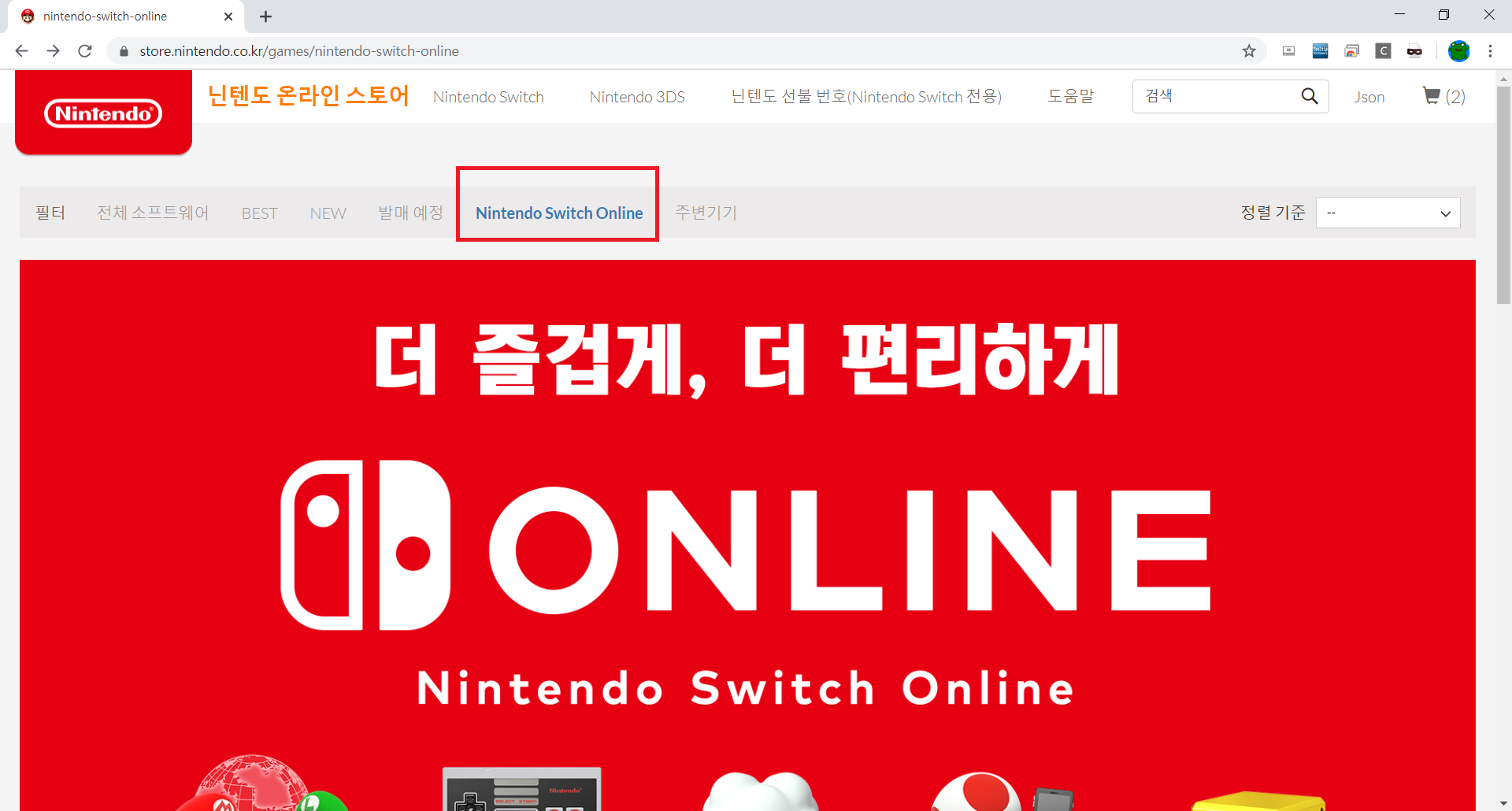1512x811 pixels.
Task: Go forward in browser history
Action: 53,51
